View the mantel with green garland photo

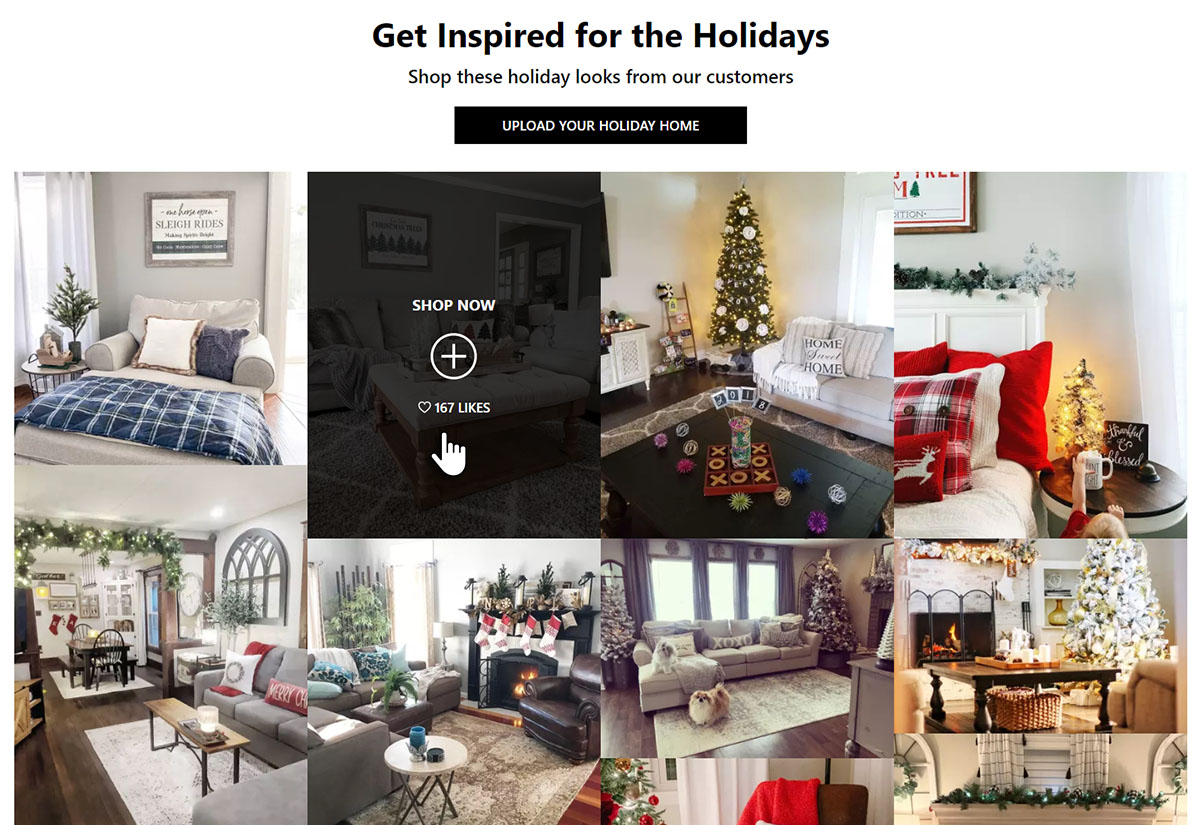click(x=1040, y=780)
